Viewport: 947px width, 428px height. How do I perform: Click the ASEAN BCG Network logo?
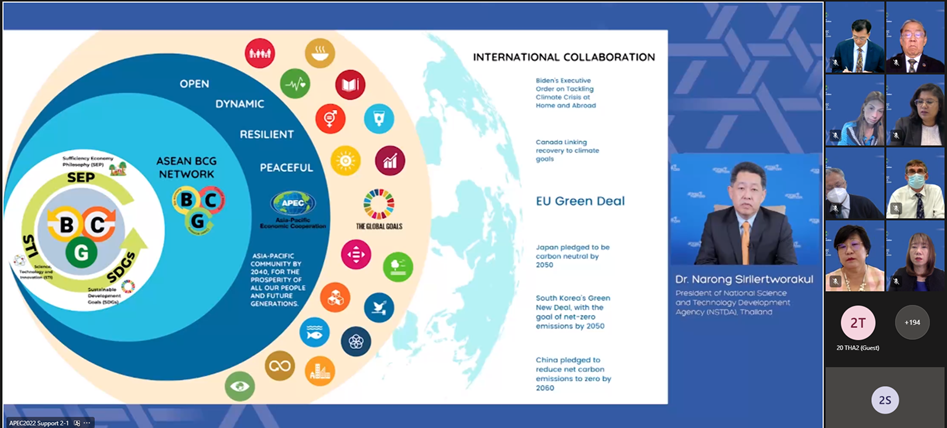(198, 208)
